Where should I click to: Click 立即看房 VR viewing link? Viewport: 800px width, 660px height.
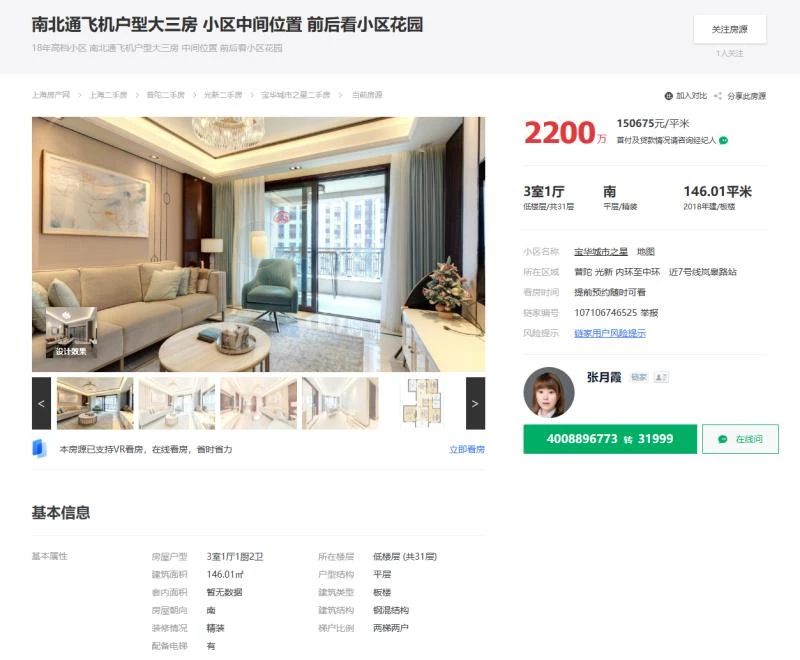467,449
